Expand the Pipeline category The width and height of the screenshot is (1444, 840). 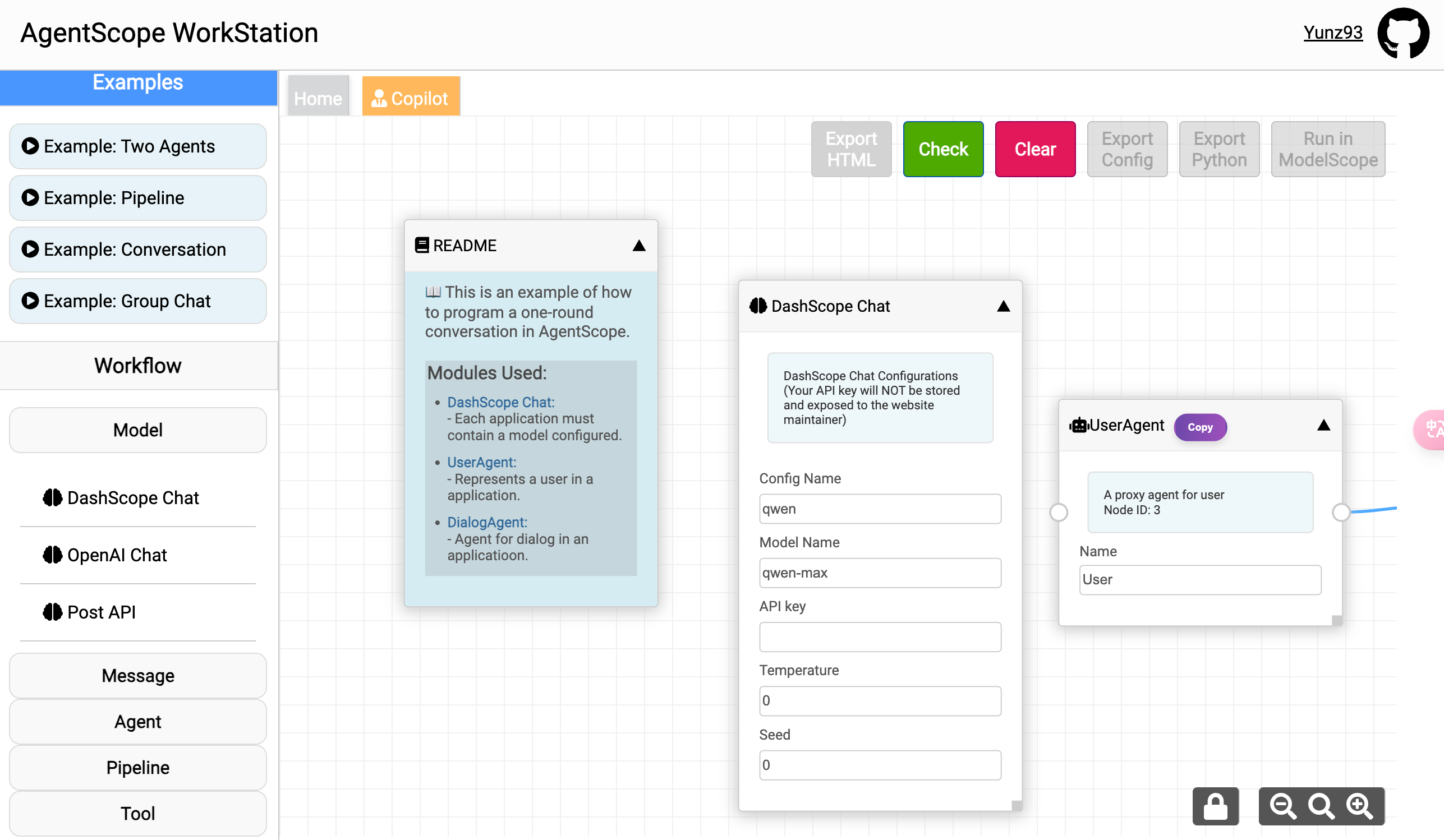pyautogui.click(x=138, y=767)
